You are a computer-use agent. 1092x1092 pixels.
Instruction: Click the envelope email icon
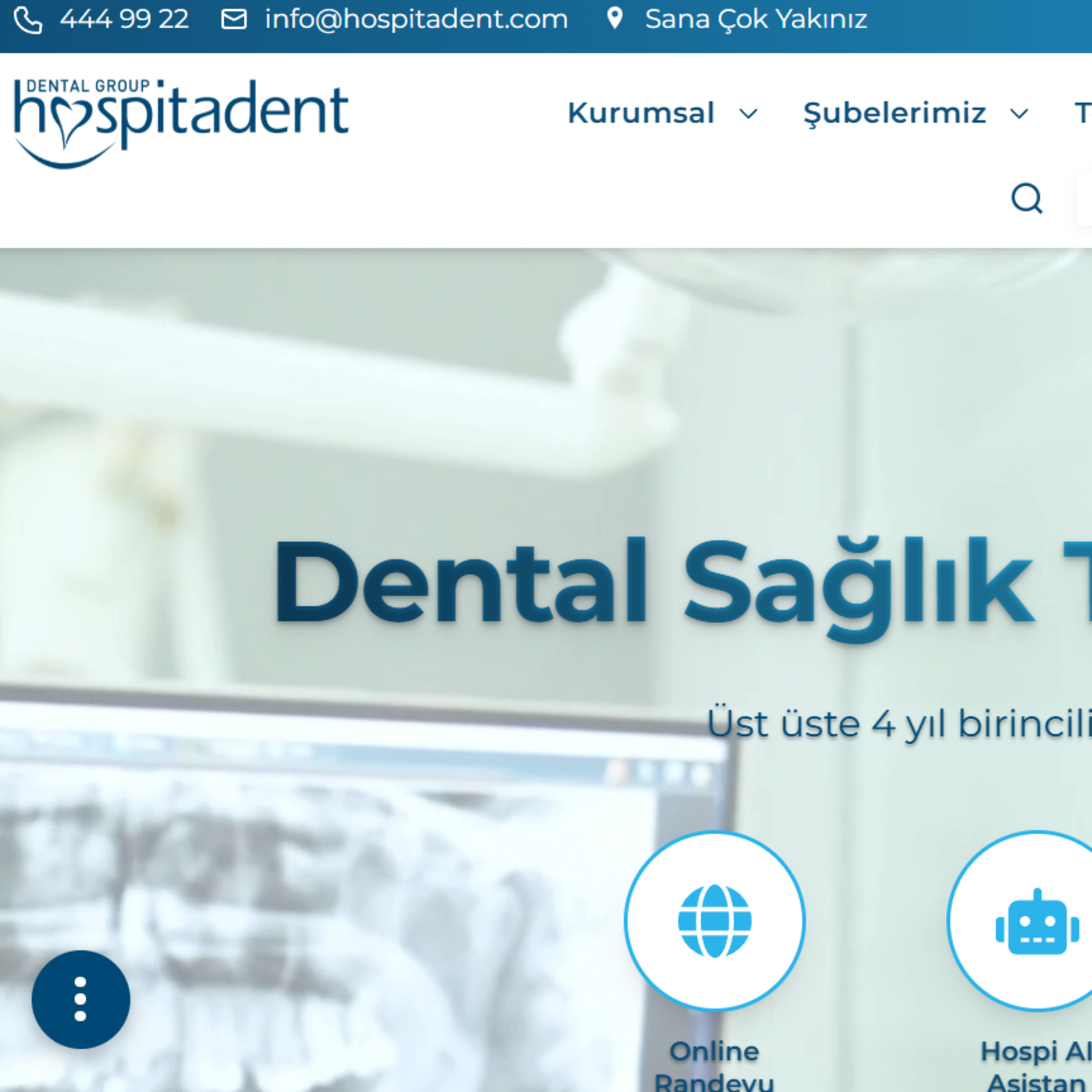point(233,19)
